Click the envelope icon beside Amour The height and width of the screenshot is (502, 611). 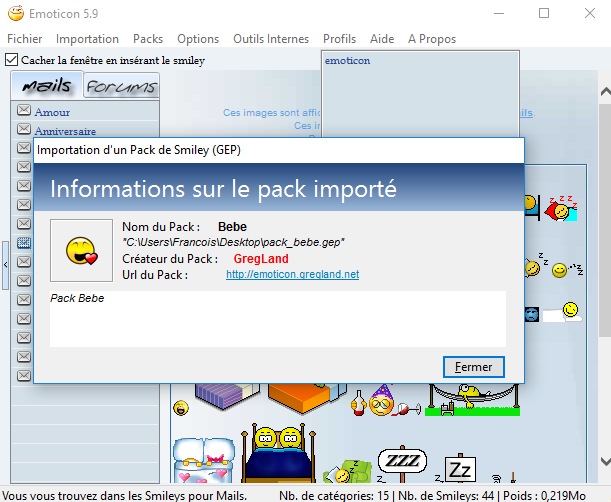[x=24, y=110]
